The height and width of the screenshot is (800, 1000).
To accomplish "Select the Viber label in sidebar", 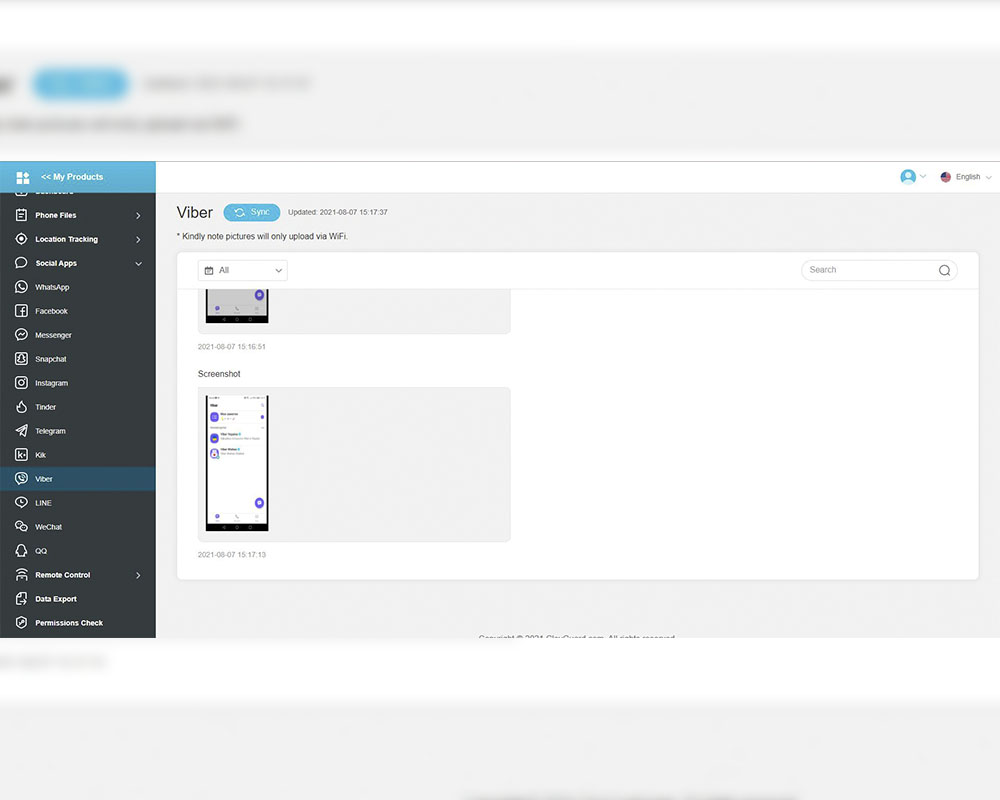I will (x=43, y=479).
